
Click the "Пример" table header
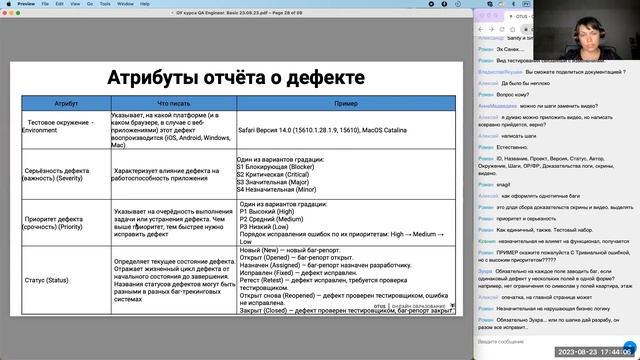pyautogui.click(x=346, y=104)
